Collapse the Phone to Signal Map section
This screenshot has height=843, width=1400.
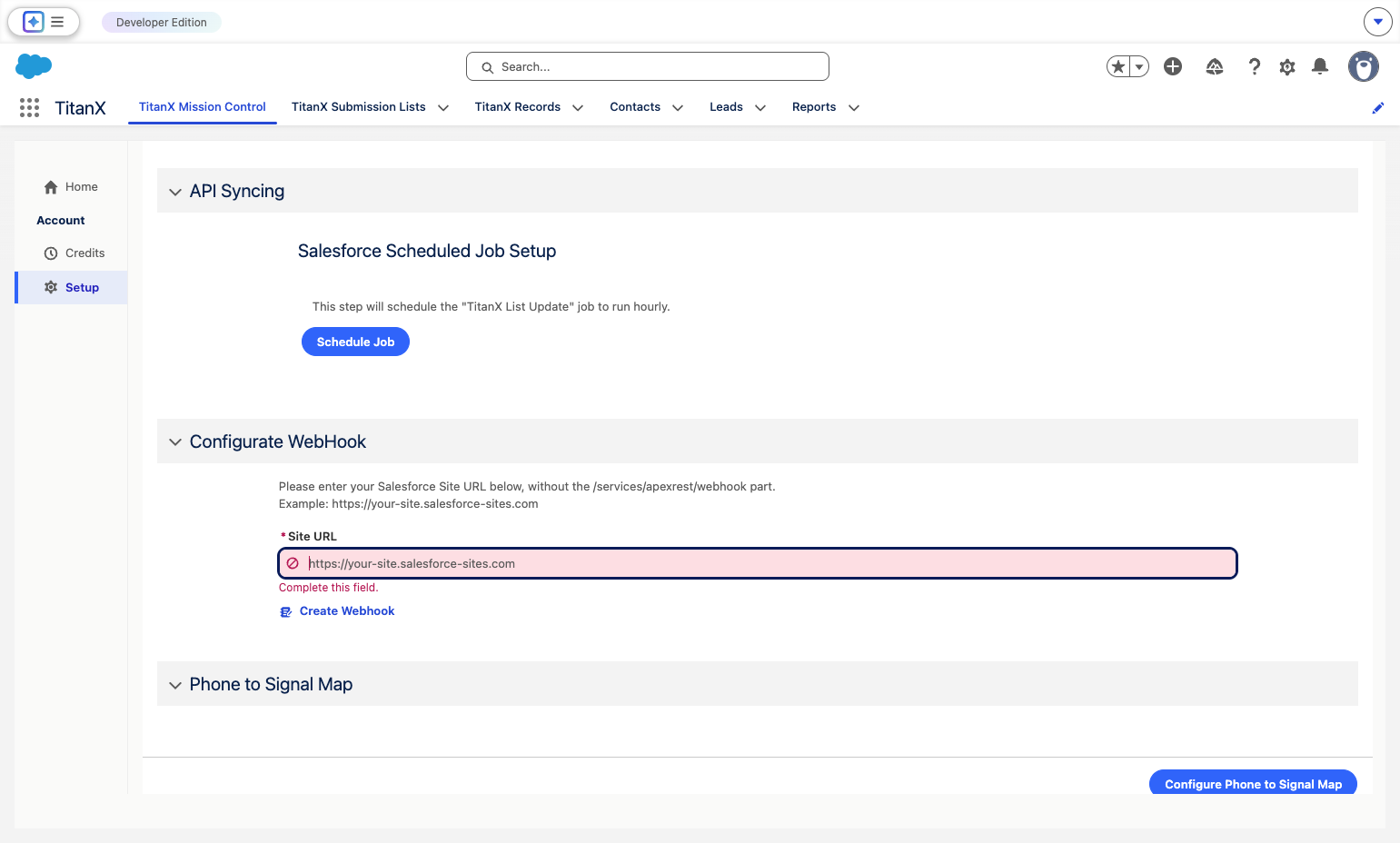[x=175, y=685]
